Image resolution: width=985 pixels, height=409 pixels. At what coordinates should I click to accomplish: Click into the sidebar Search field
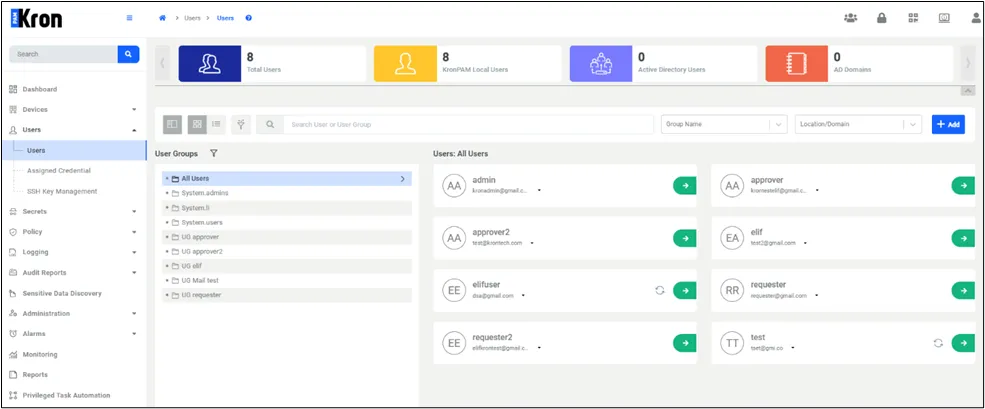pyautogui.click(x=63, y=54)
